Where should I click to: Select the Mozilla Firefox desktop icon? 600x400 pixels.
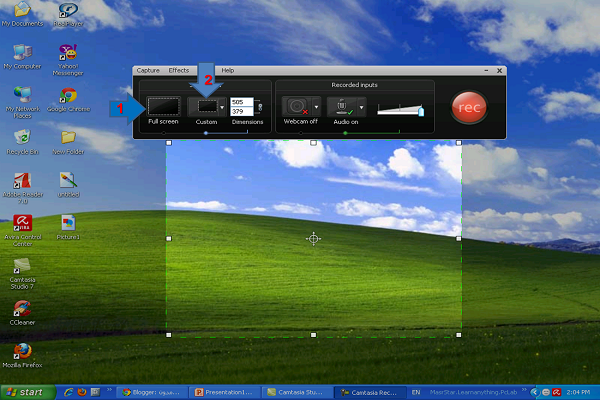pyautogui.click(x=23, y=356)
